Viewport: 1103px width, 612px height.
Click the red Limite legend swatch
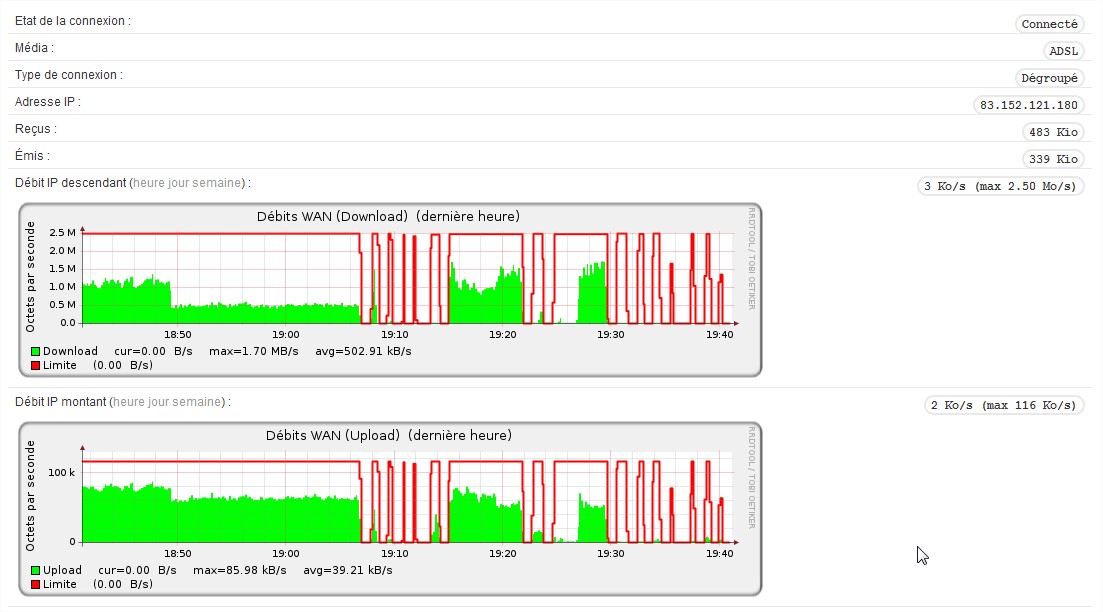click(34, 365)
